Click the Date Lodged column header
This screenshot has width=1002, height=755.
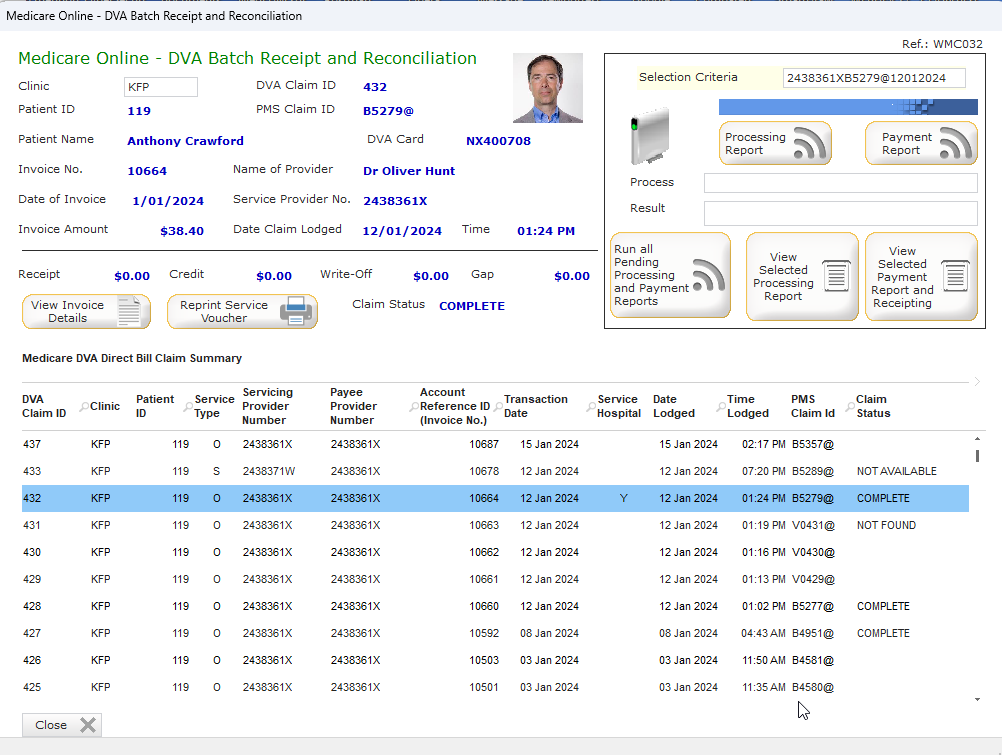tap(674, 406)
